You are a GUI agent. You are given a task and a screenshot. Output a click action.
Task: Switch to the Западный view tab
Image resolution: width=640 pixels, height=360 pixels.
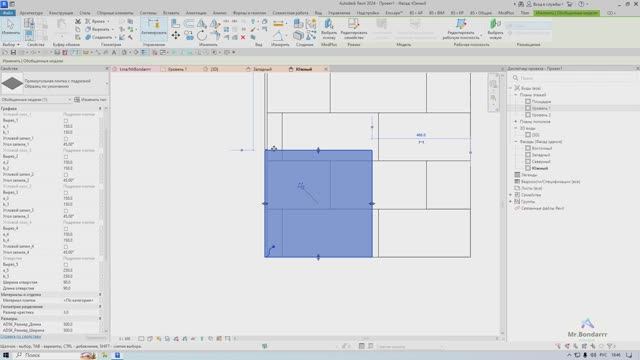click(x=262, y=69)
